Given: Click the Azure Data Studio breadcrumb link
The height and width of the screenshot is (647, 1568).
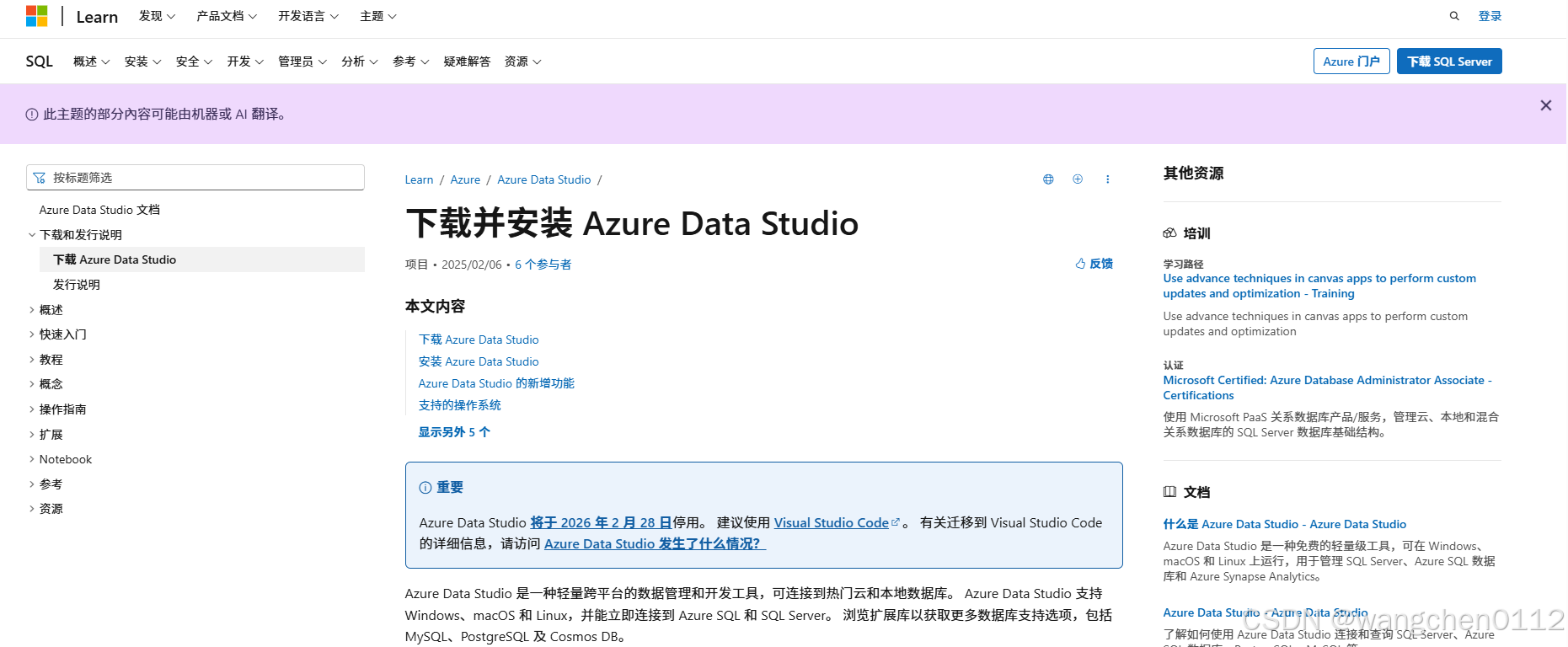Looking at the screenshot, I should (544, 179).
